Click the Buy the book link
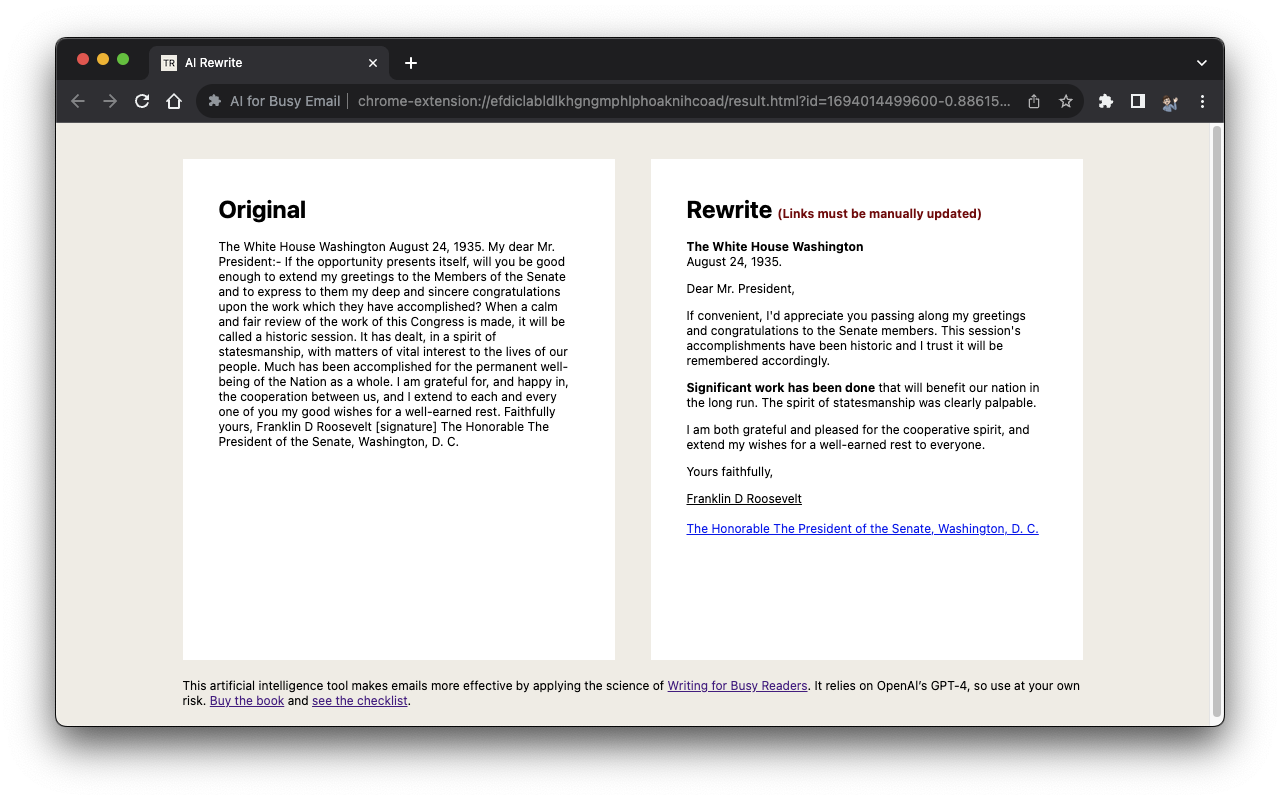The height and width of the screenshot is (800, 1280). tap(246, 700)
